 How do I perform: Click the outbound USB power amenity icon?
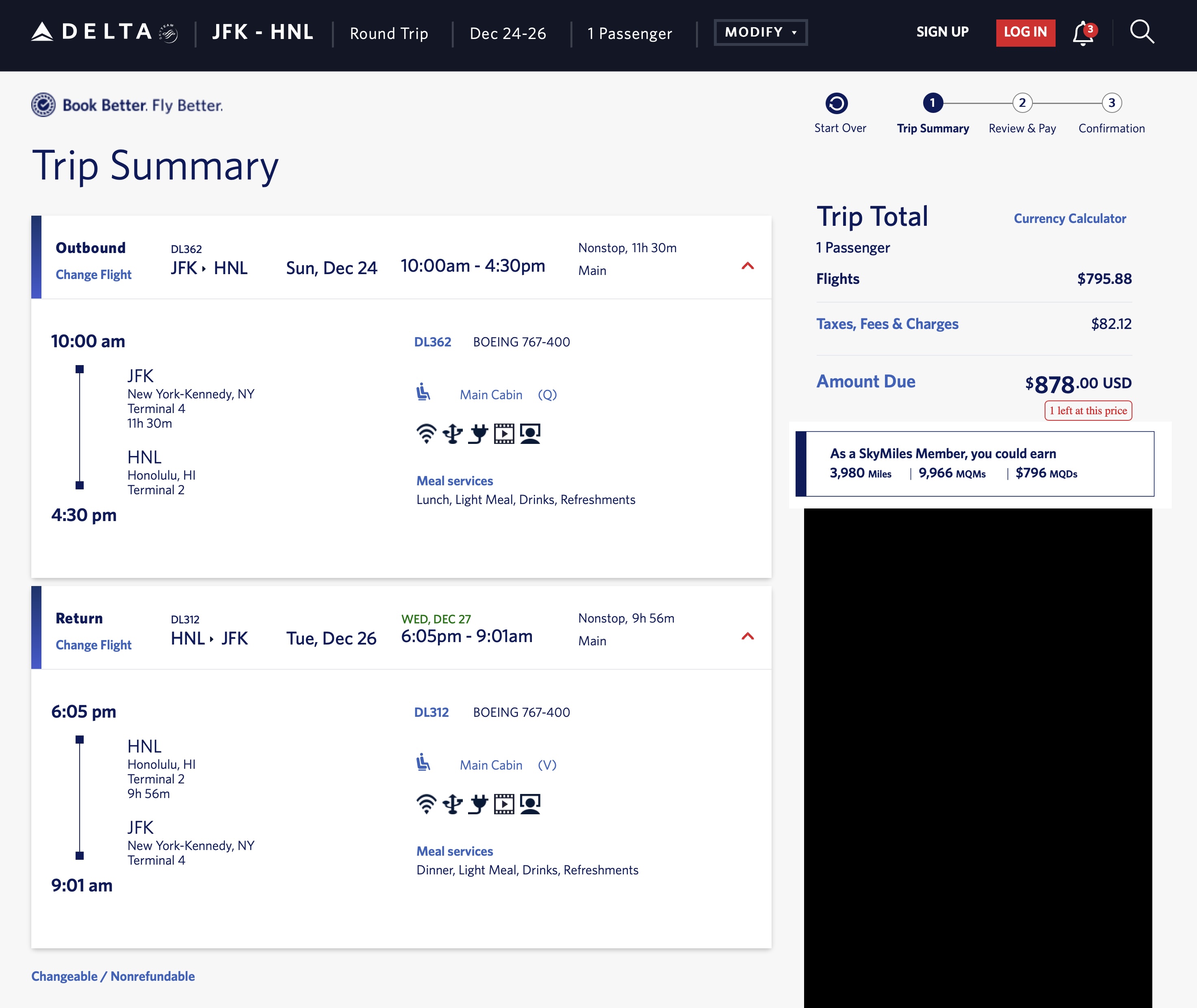pyautogui.click(x=452, y=434)
